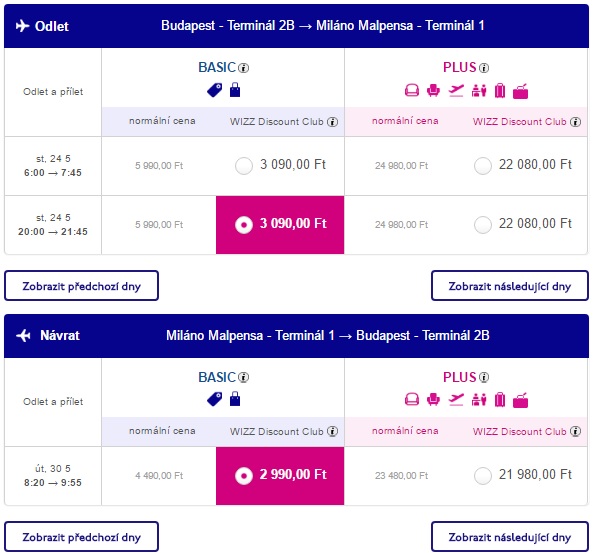Click the suitcase icon under return PLUS

(500, 400)
